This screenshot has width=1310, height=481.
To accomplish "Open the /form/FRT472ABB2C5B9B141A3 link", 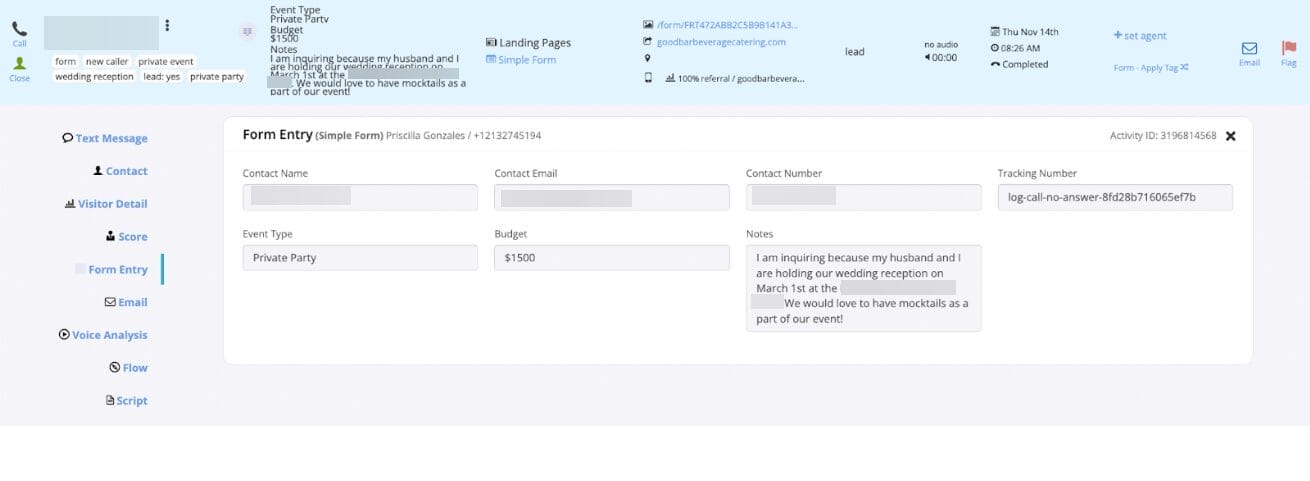I will tap(728, 25).
